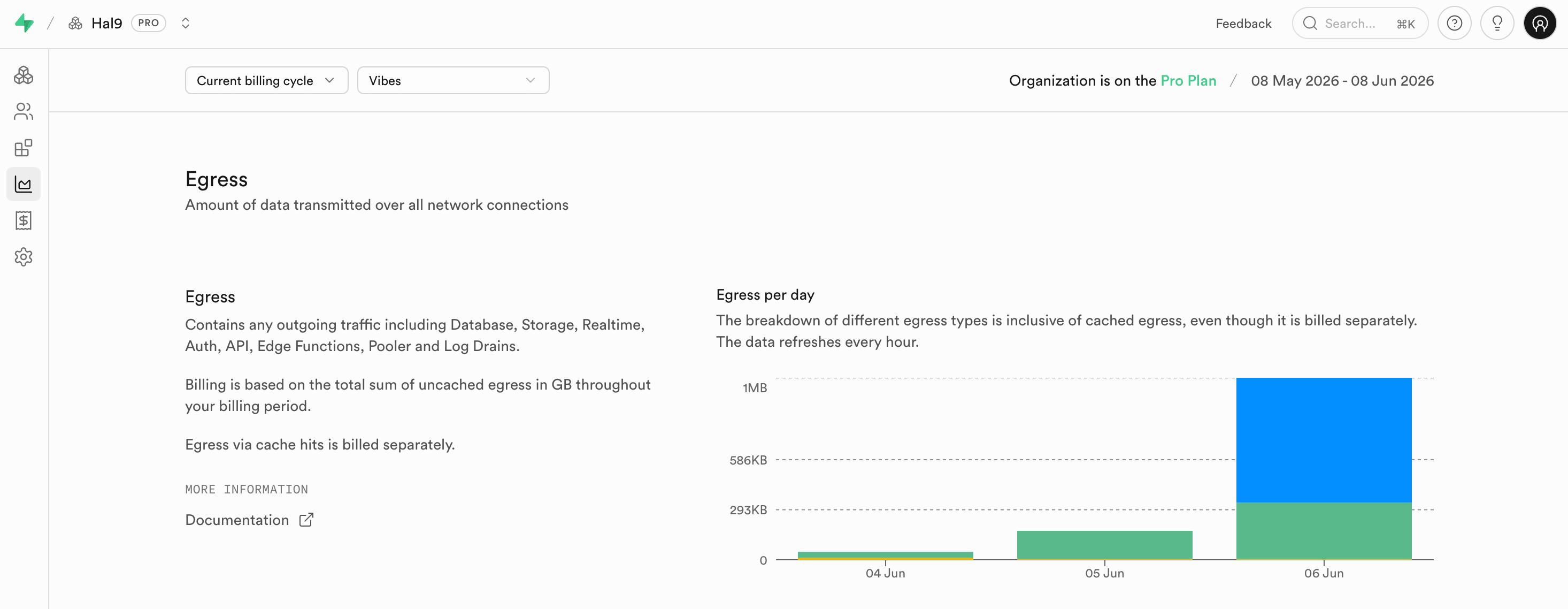This screenshot has width=1568, height=609.
Task: Click the 1MB axis value
Action: (x=754, y=388)
